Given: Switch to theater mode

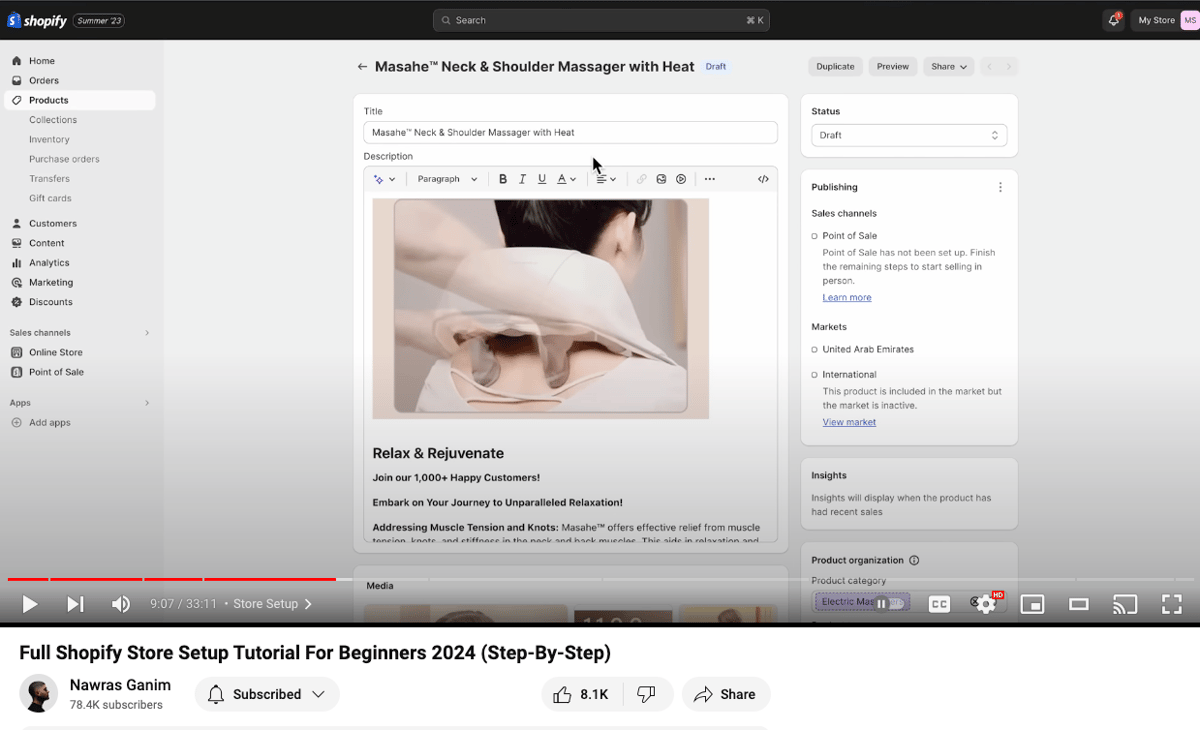Looking at the screenshot, I should tap(1078, 604).
